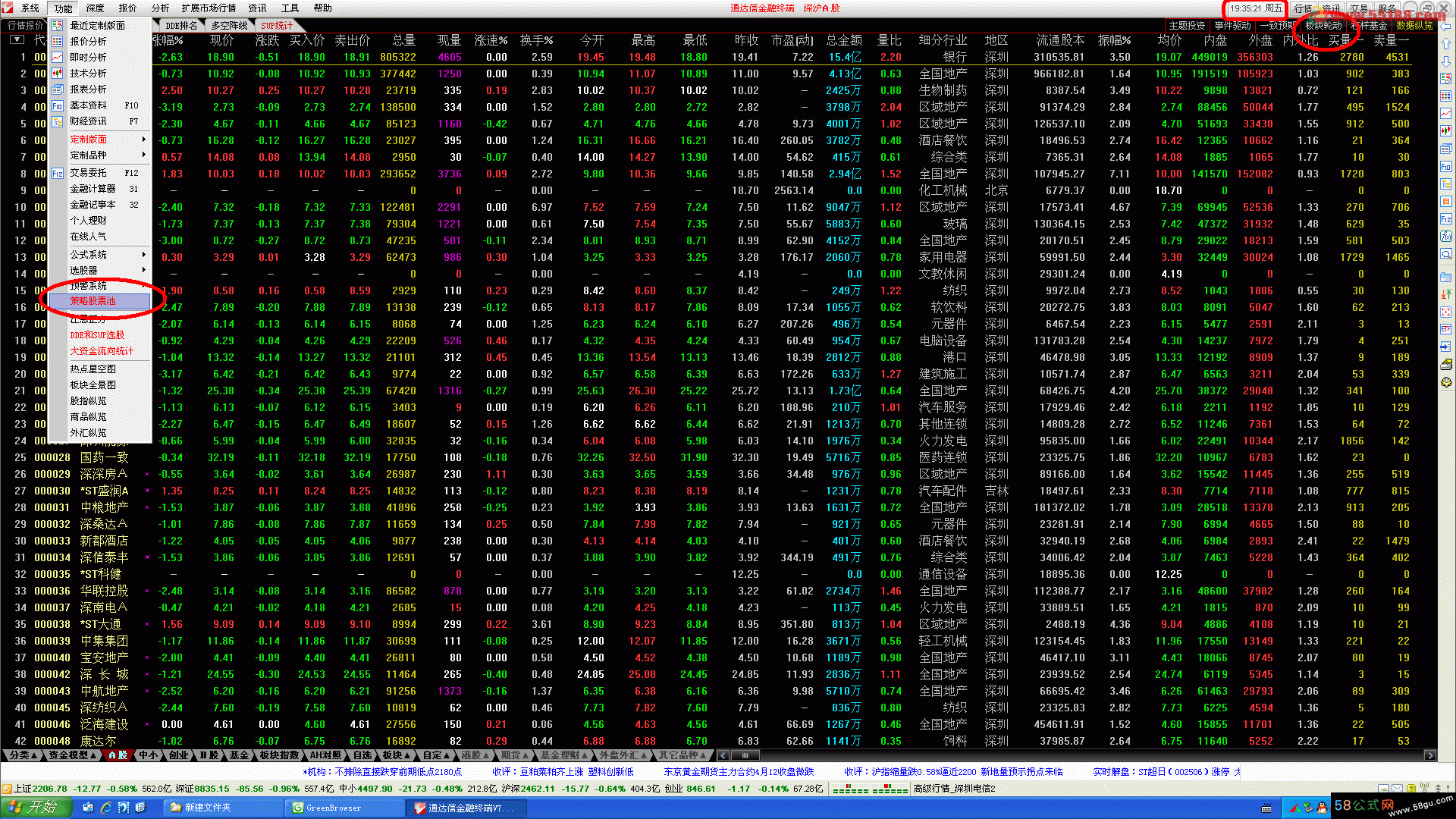Switch to the 多空阵线 tab
The image size is (1456, 819).
[x=229, y=26]
